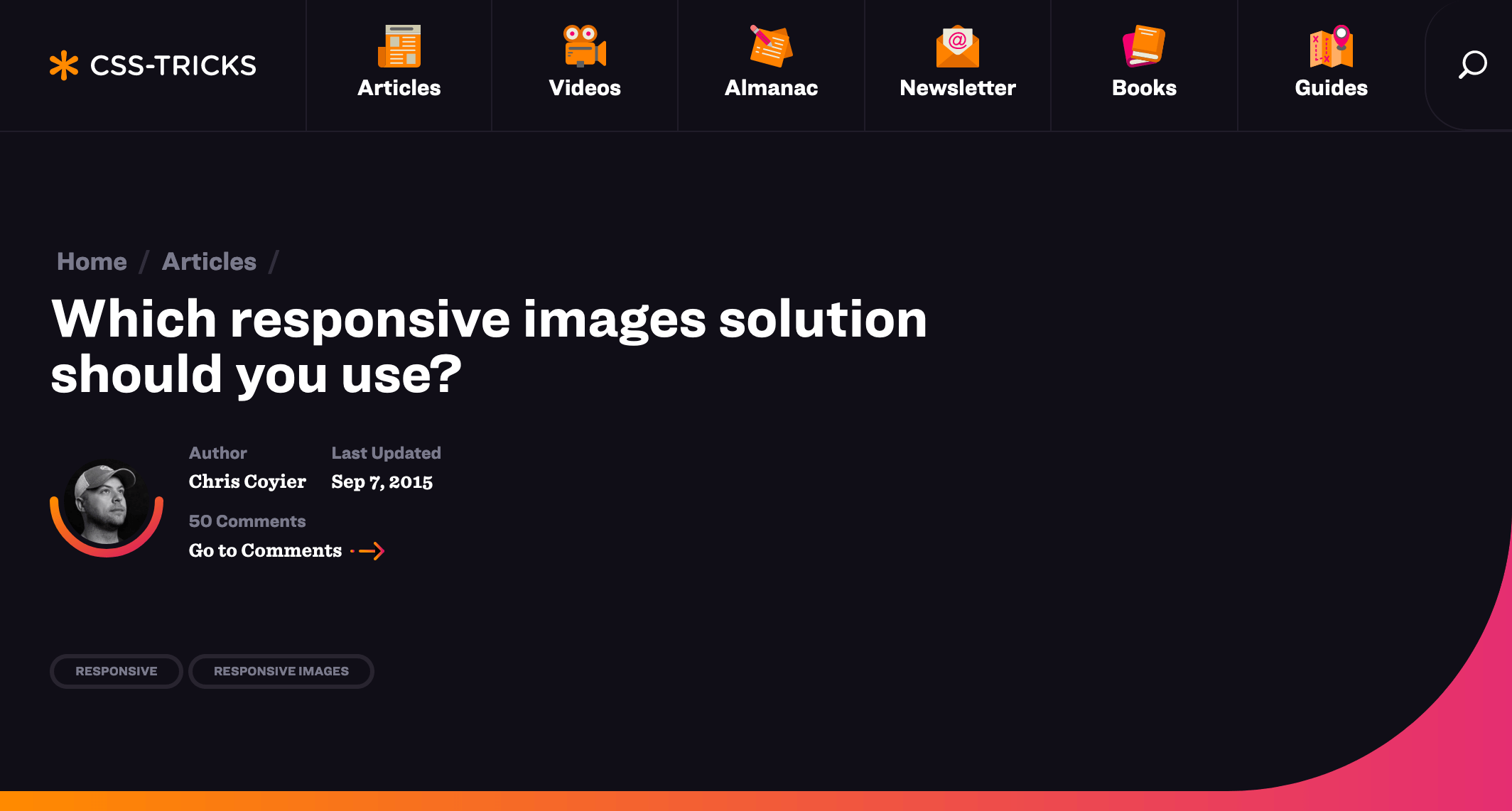Go to Articles breadcrumb
Screen dimensions: 1512x811
[x=209, y=261]
